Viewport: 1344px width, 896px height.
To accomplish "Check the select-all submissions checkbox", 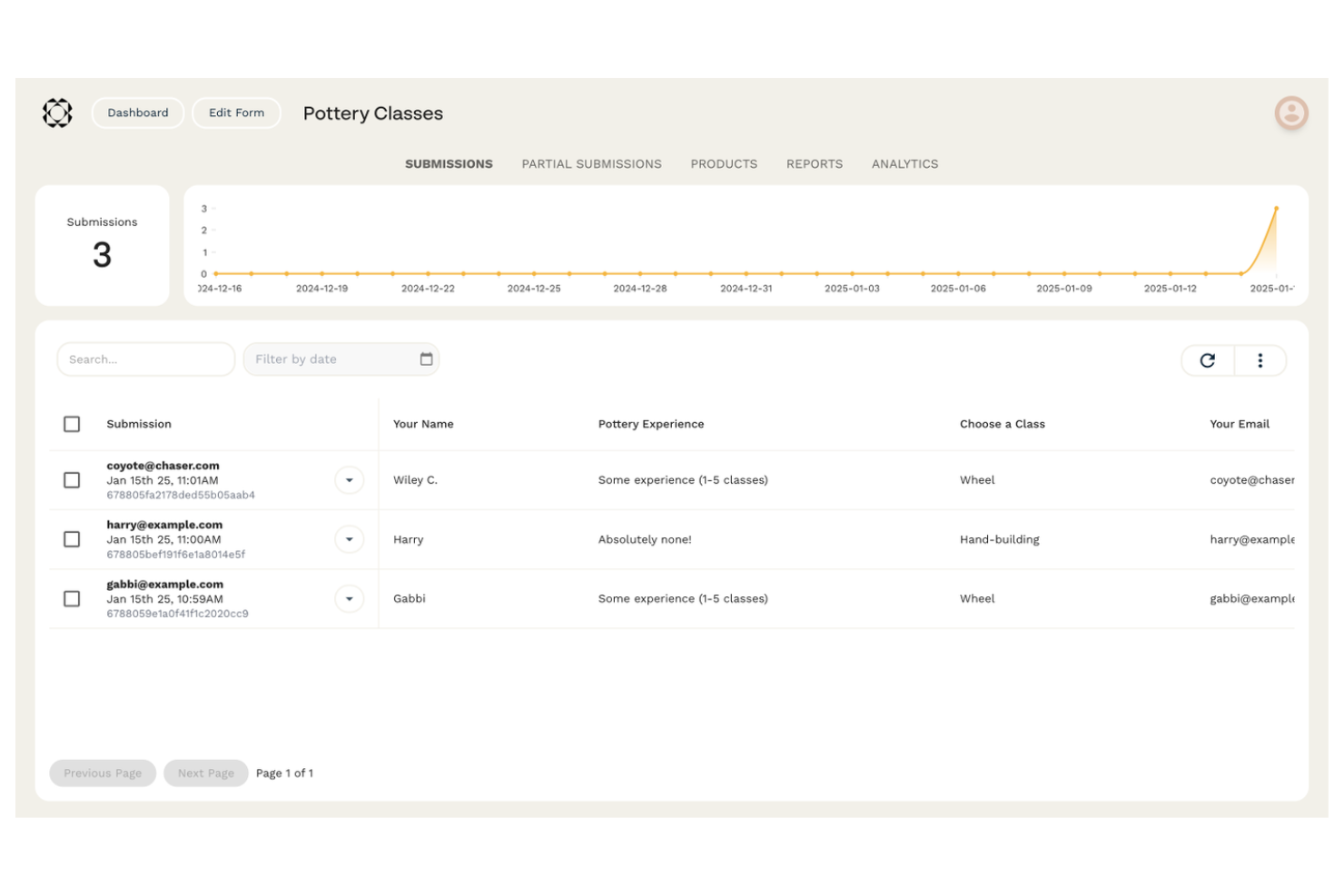I will point(72,424).
